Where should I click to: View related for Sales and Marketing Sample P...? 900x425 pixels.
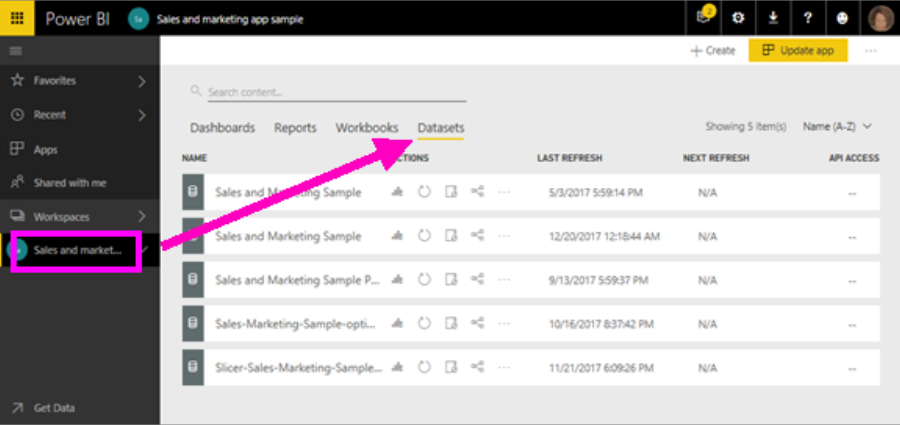click(x=478, y=279)
